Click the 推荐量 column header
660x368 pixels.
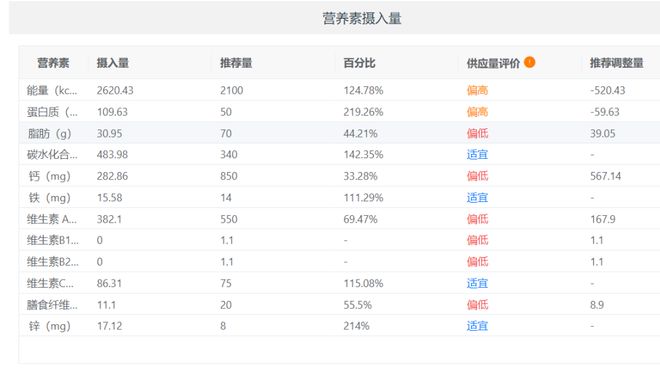coord(236,63)
